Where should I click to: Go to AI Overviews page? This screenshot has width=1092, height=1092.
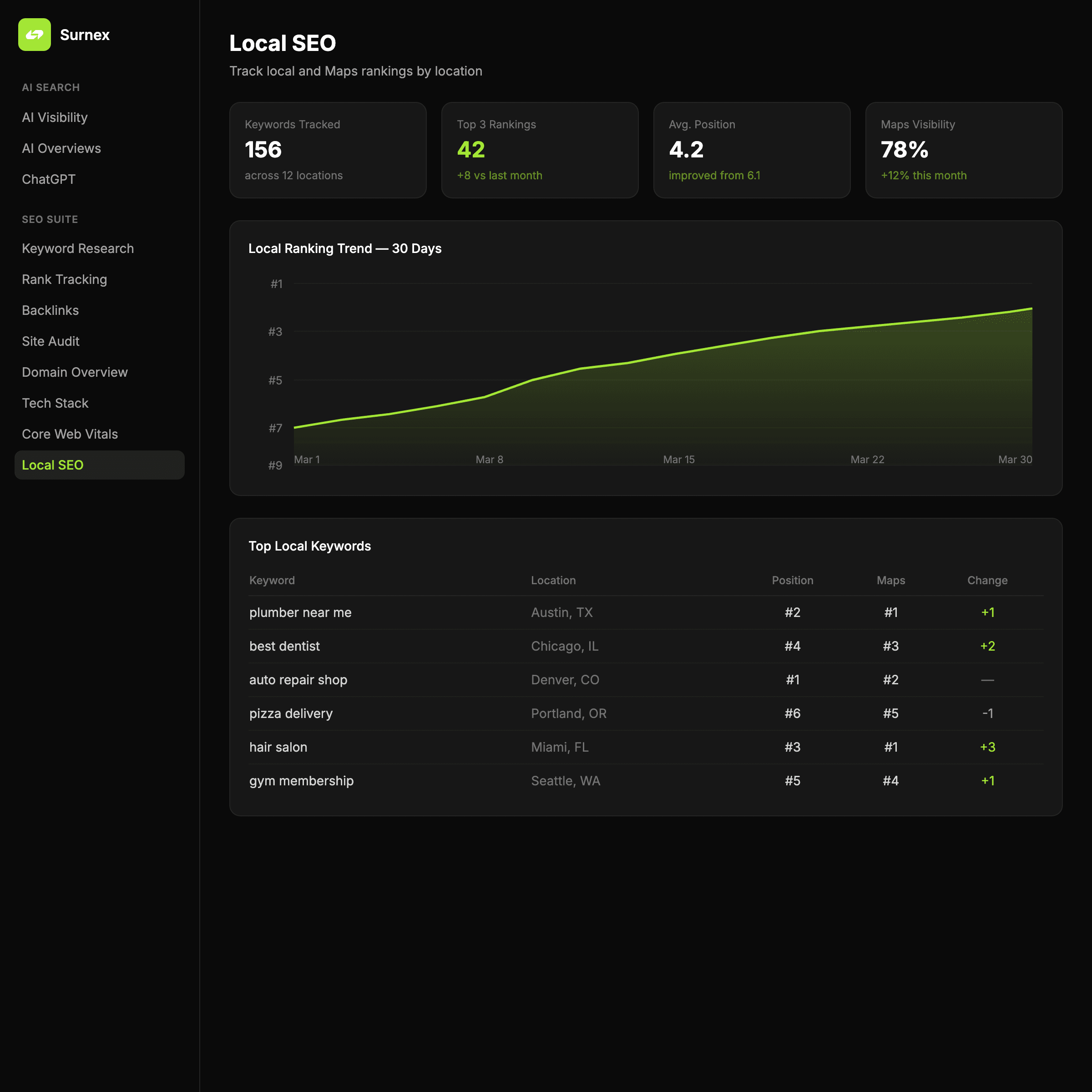61,149
